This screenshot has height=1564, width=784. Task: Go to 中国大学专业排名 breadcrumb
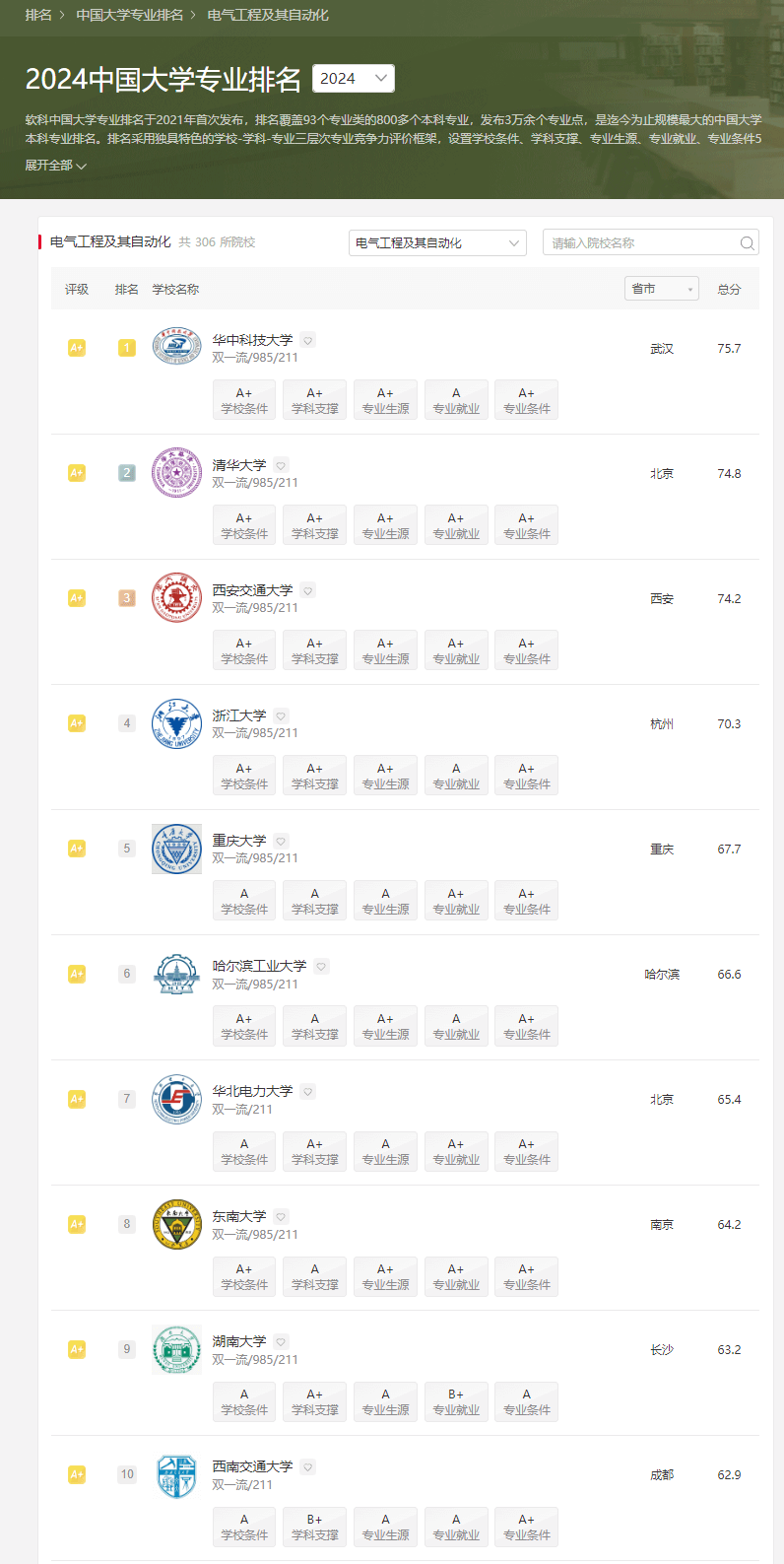point(130,15)
